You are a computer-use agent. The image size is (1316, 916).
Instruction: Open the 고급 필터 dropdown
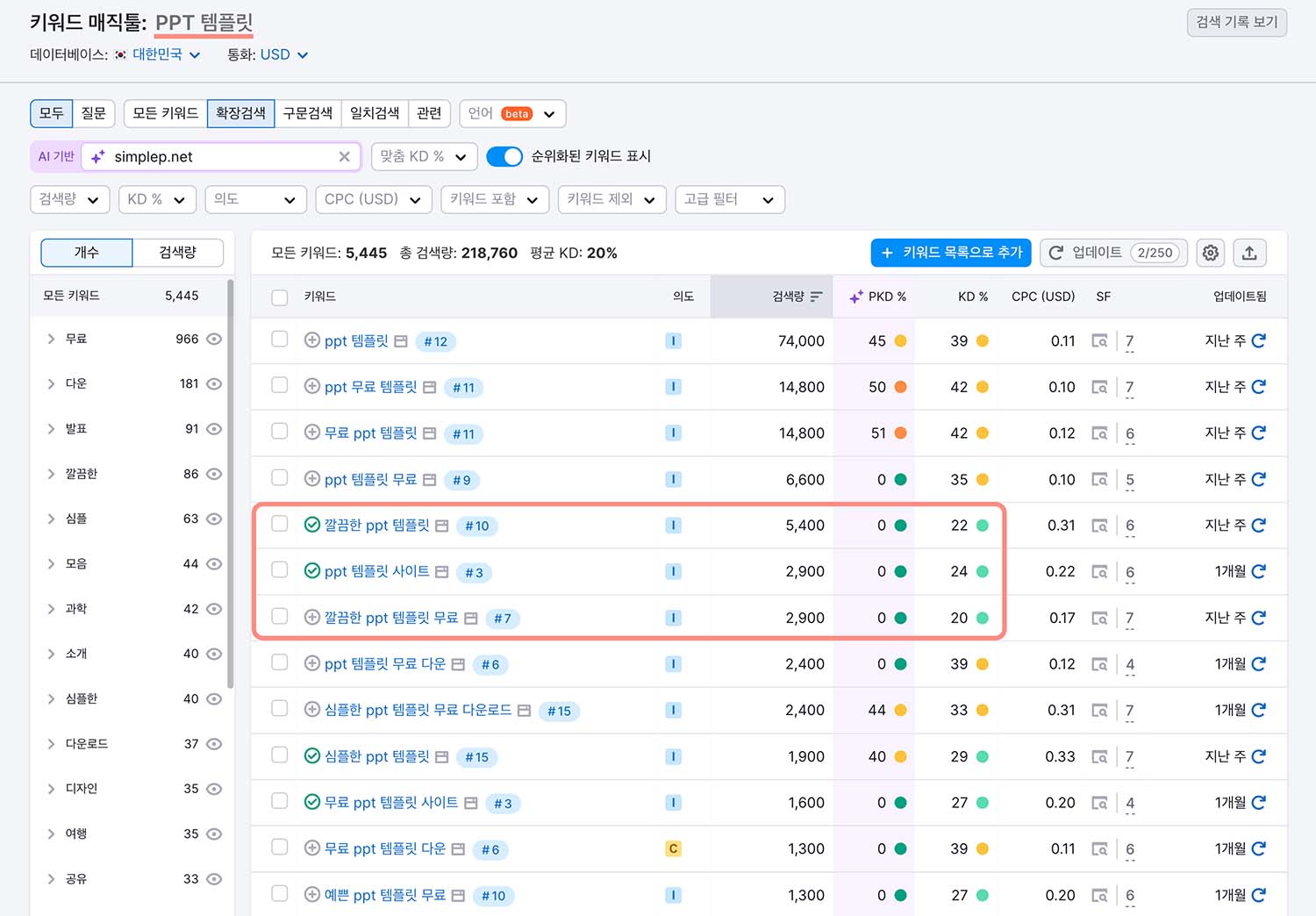730,199
